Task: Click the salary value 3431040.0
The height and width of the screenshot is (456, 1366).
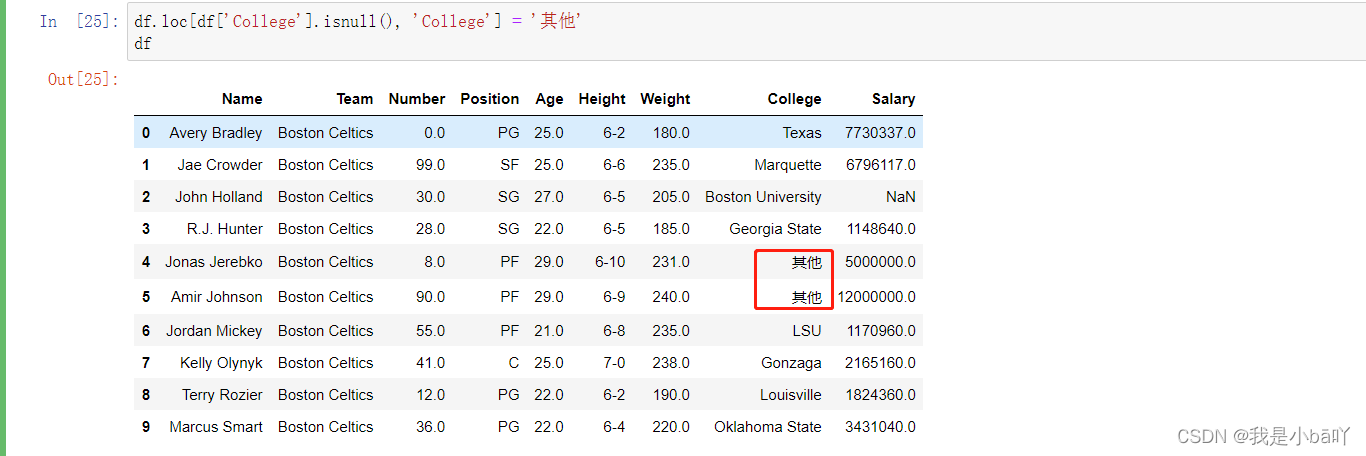Action: point(880,427)
